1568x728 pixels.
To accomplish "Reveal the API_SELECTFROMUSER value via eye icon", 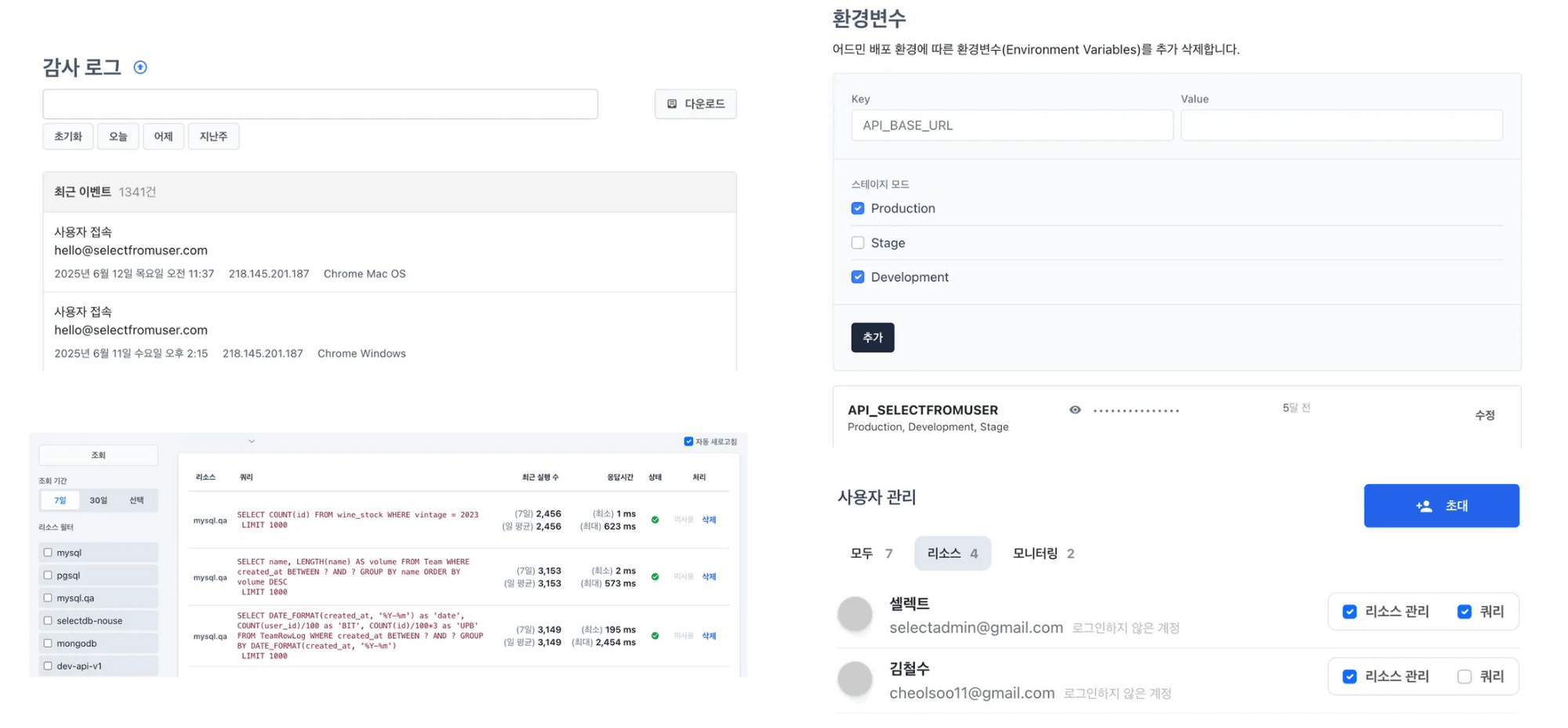I will [1075, 409].
